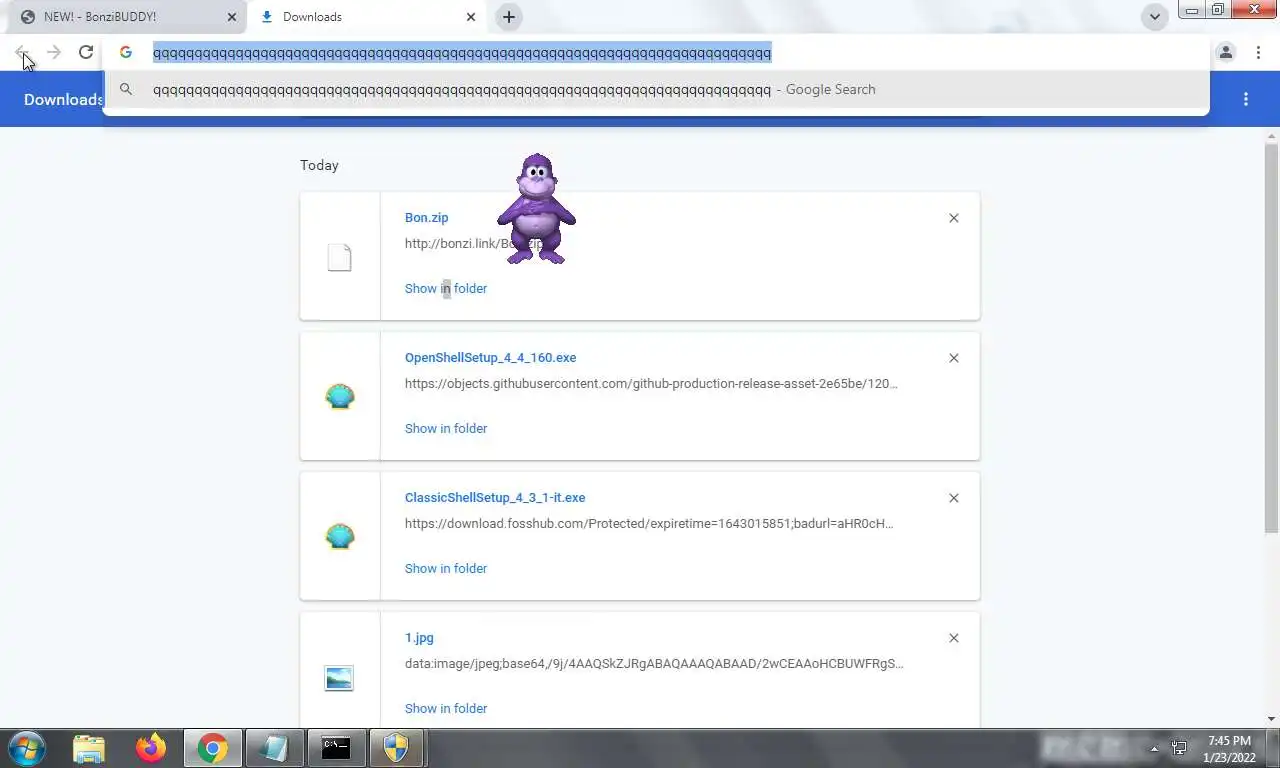Click the security shield taskbar icon

click(398, 748)
